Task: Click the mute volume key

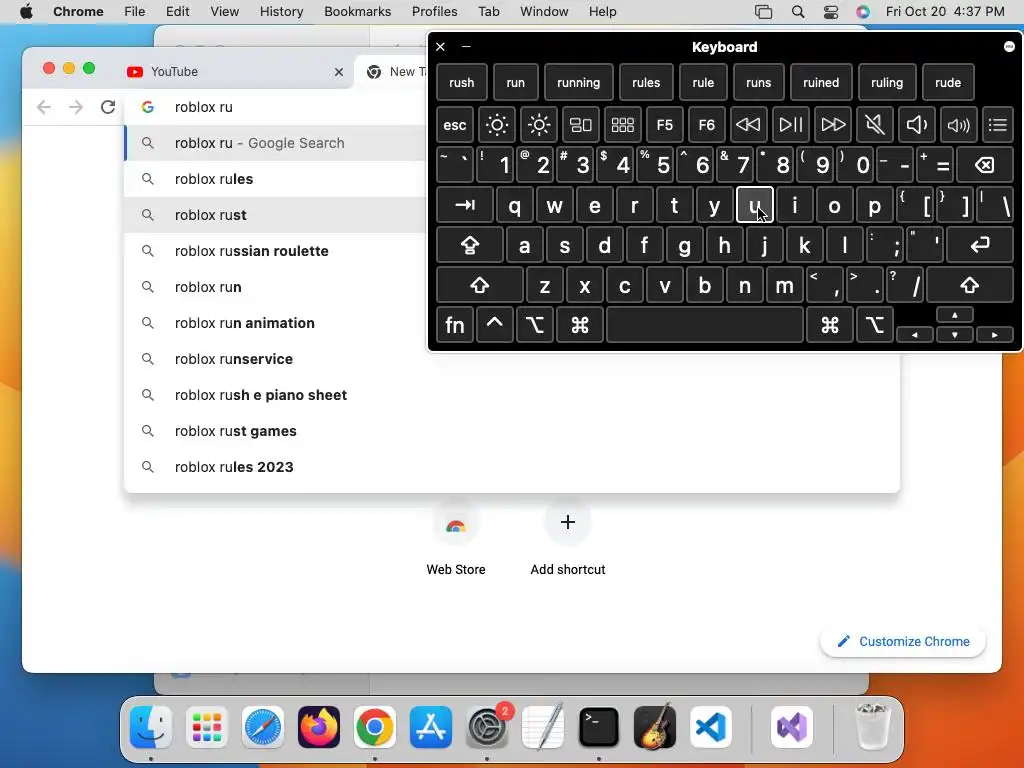Action: coord(874,125)
